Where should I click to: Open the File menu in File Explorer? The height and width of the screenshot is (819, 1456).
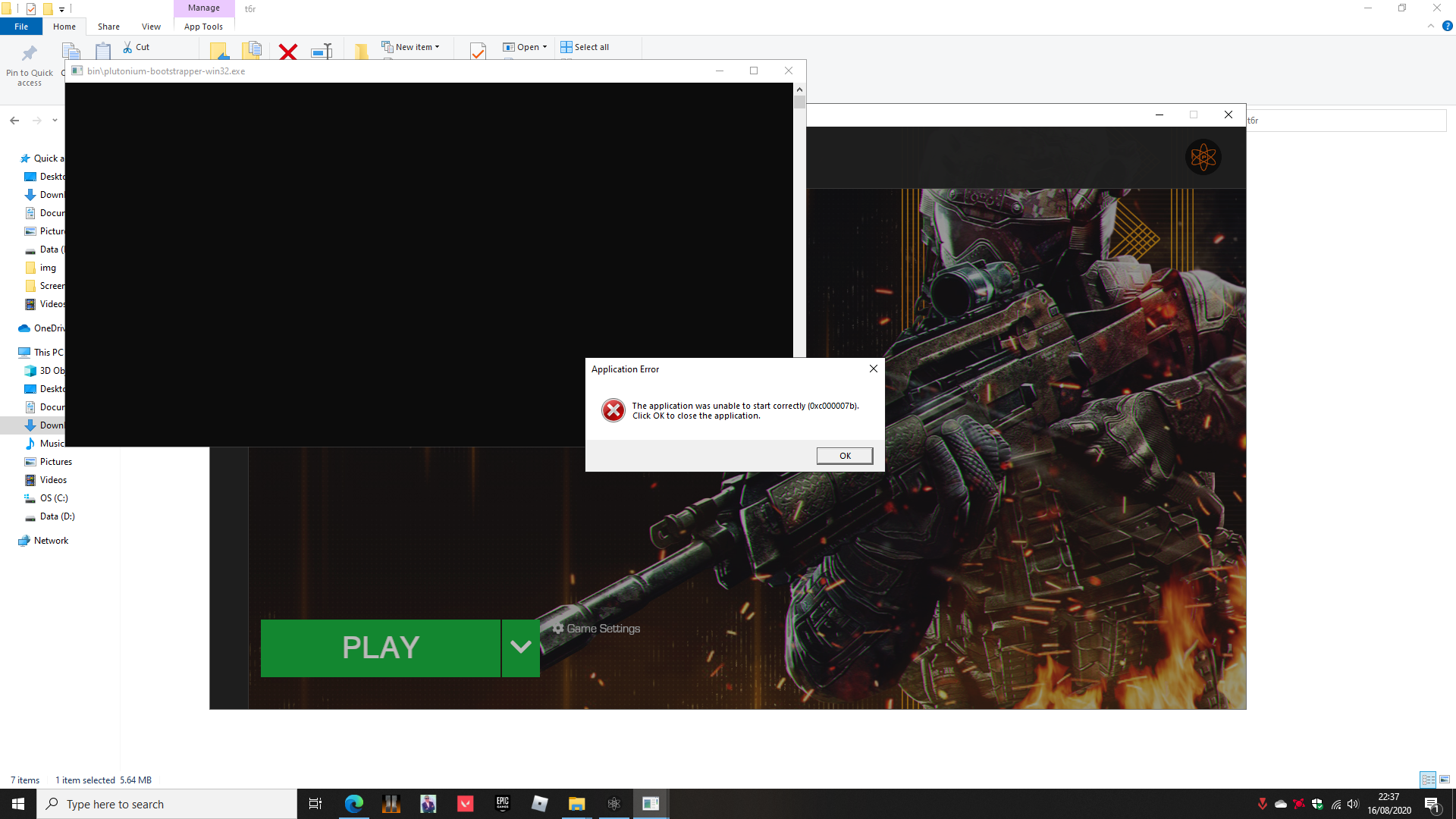(x=21, y=27)
